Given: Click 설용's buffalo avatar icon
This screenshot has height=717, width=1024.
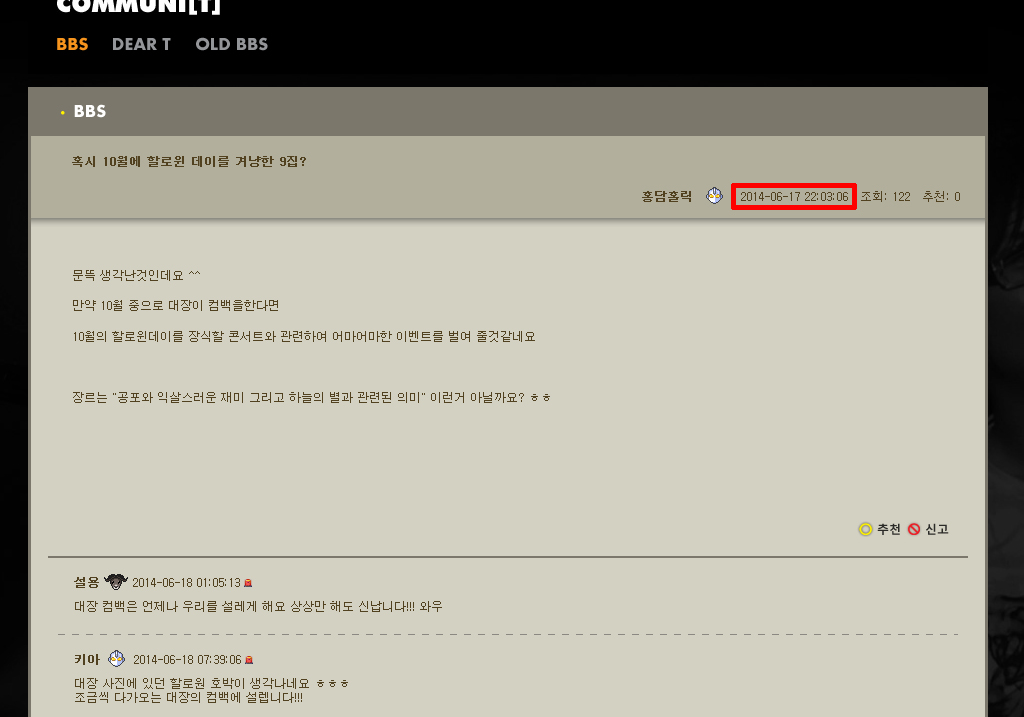Looking at the screenshot, I should (116, 581).
